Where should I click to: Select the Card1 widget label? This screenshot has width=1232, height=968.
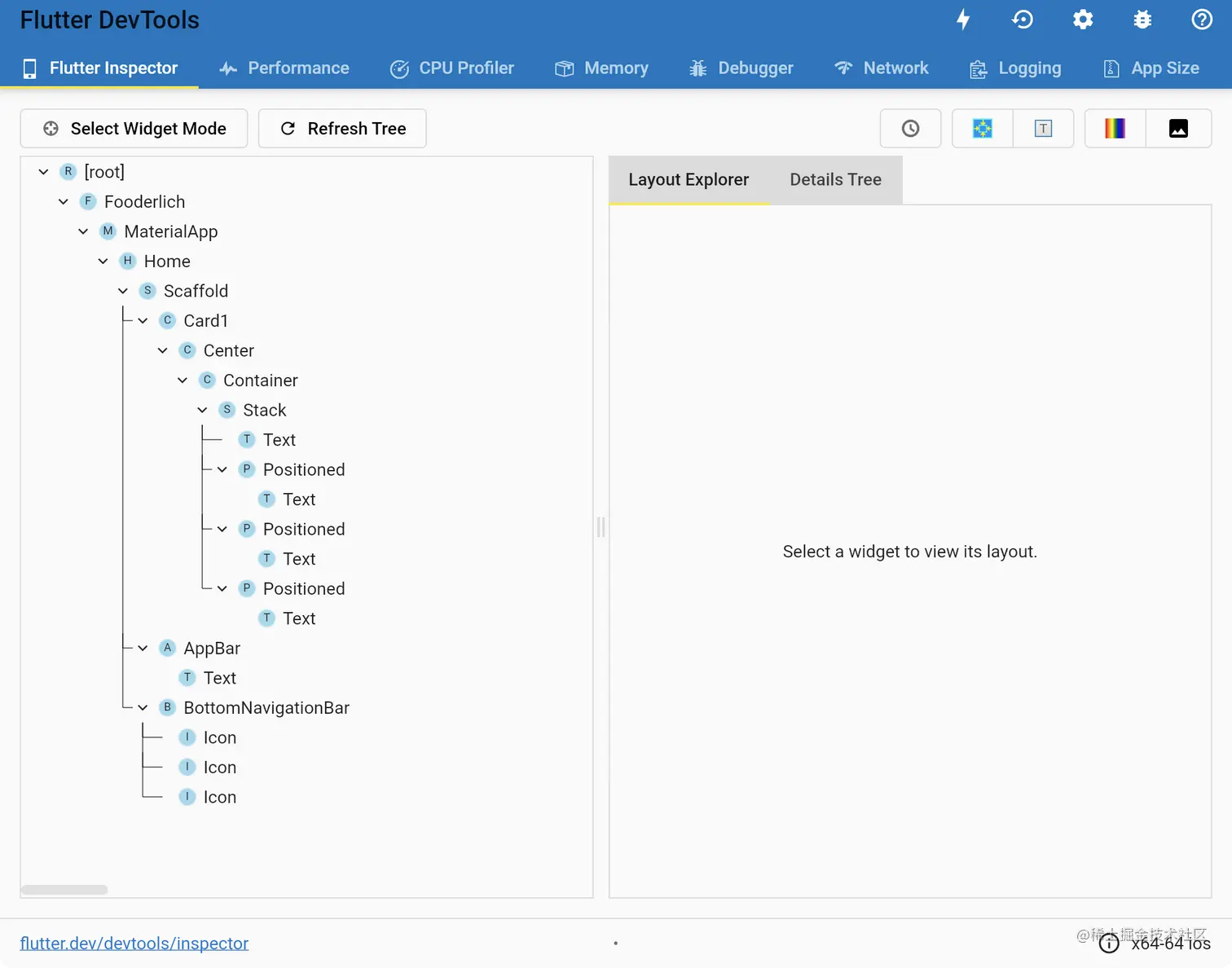point(206,321)
